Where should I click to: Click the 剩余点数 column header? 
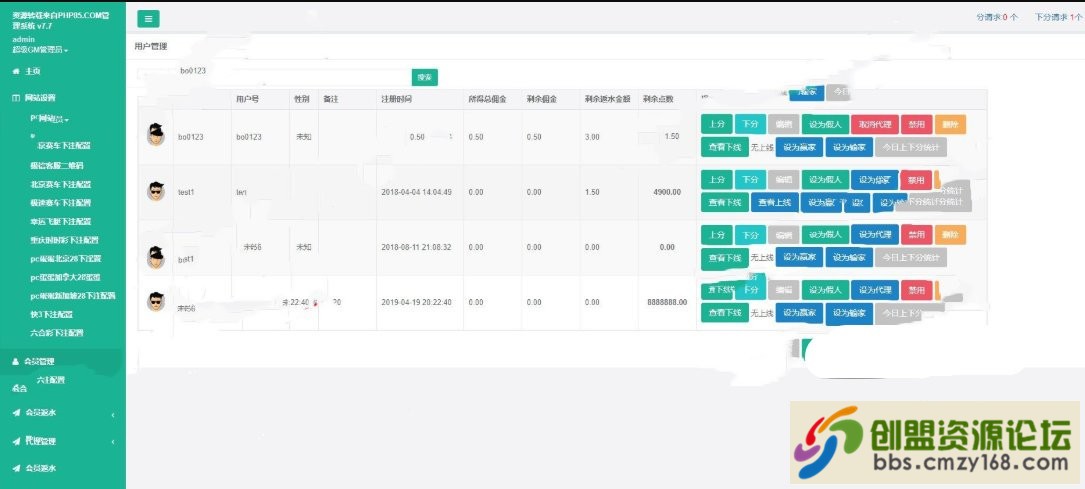point(657,99)
